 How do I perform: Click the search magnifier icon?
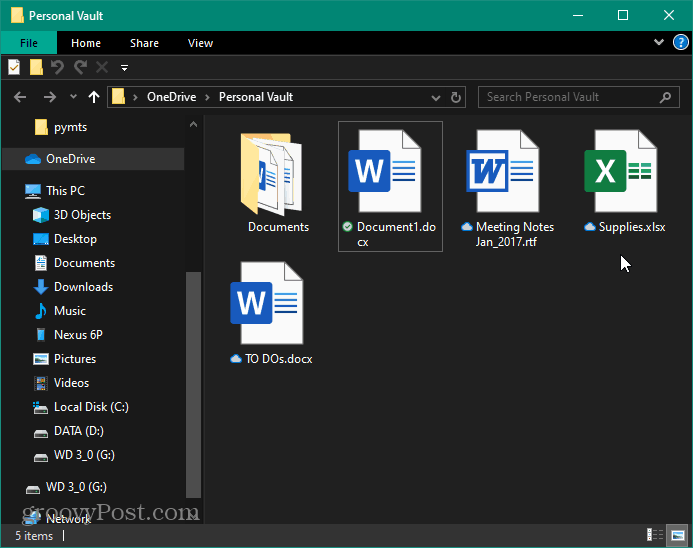665,97
